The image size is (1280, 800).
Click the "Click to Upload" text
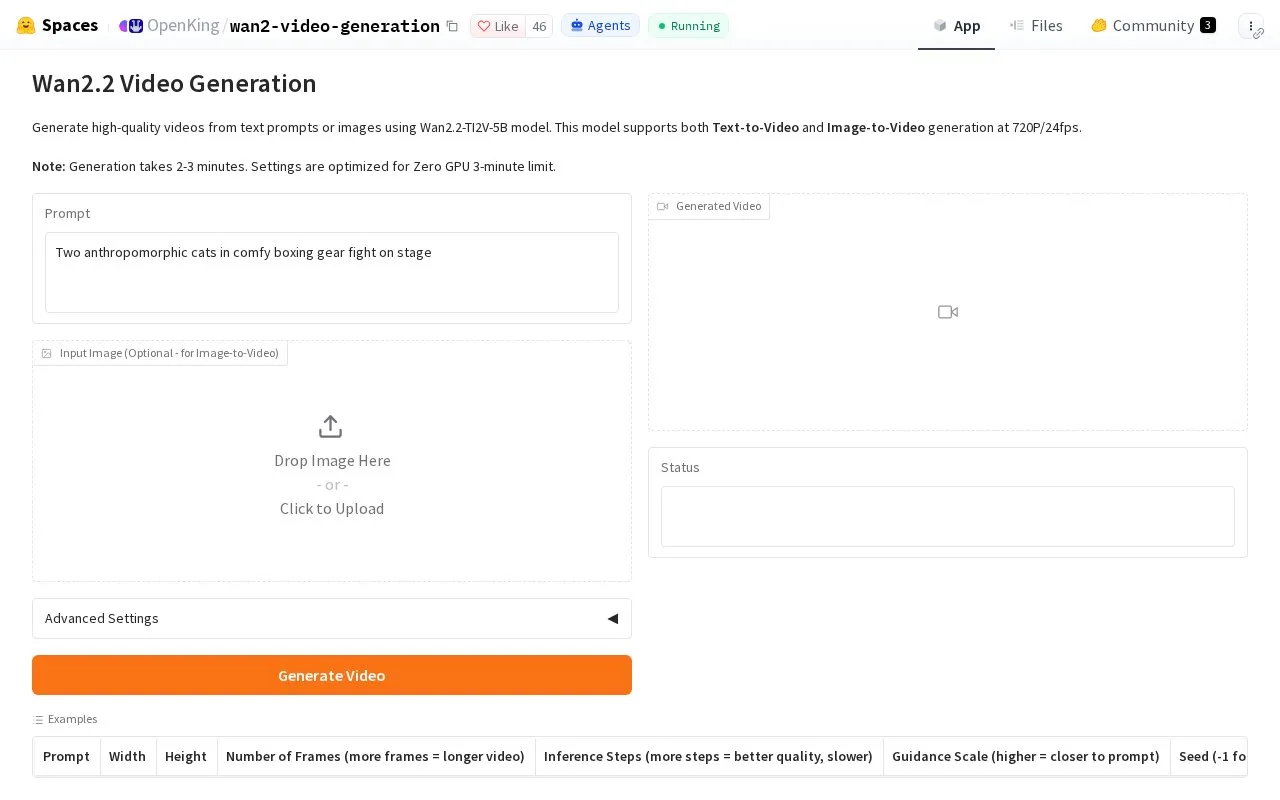332,508
